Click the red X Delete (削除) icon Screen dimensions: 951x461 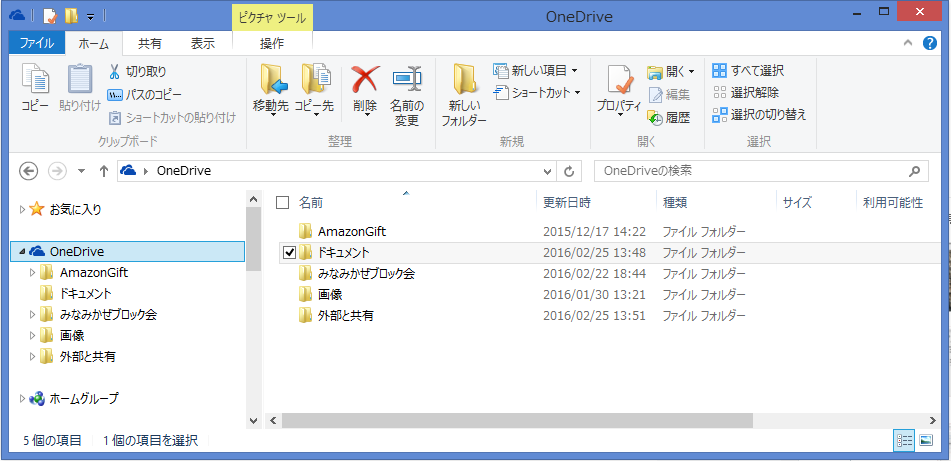365,79
